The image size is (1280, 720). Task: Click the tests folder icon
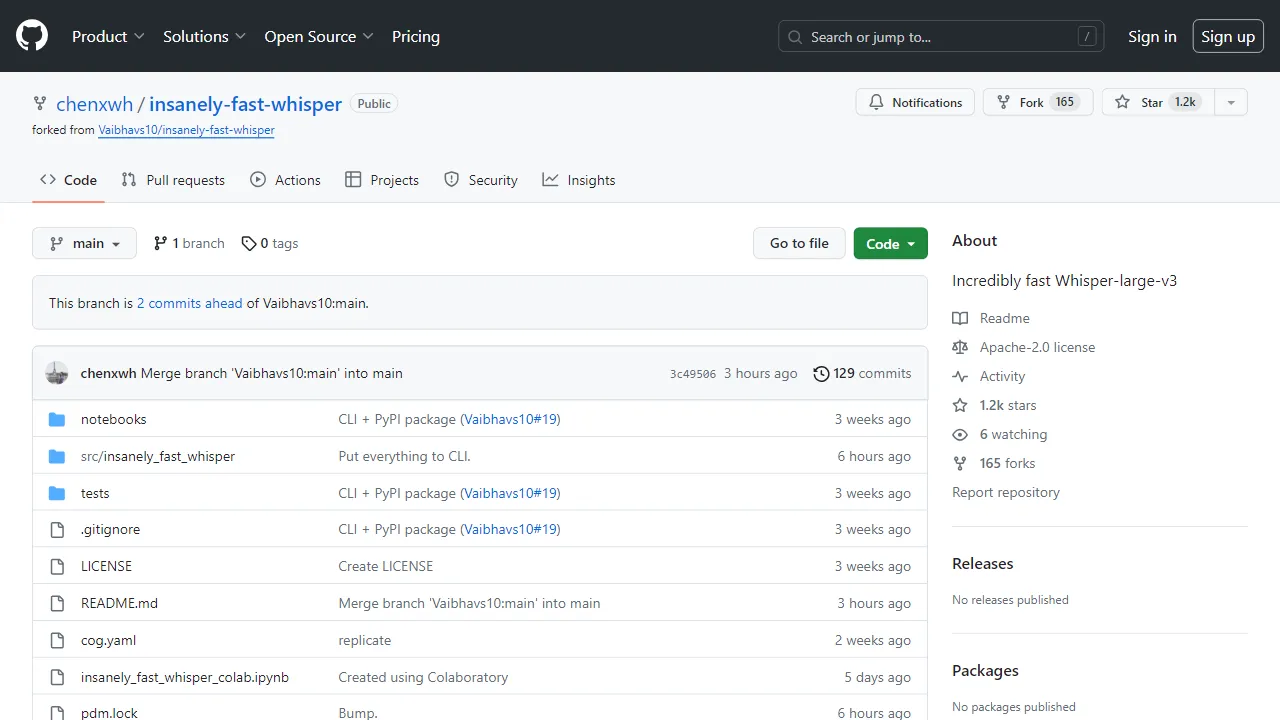57,493
